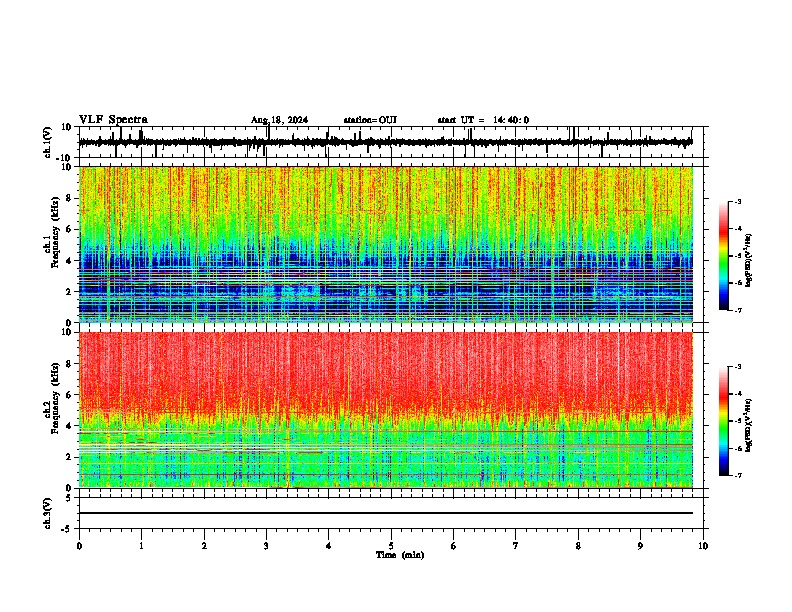Click the "8" tick on the time axis

click(578, 546)
